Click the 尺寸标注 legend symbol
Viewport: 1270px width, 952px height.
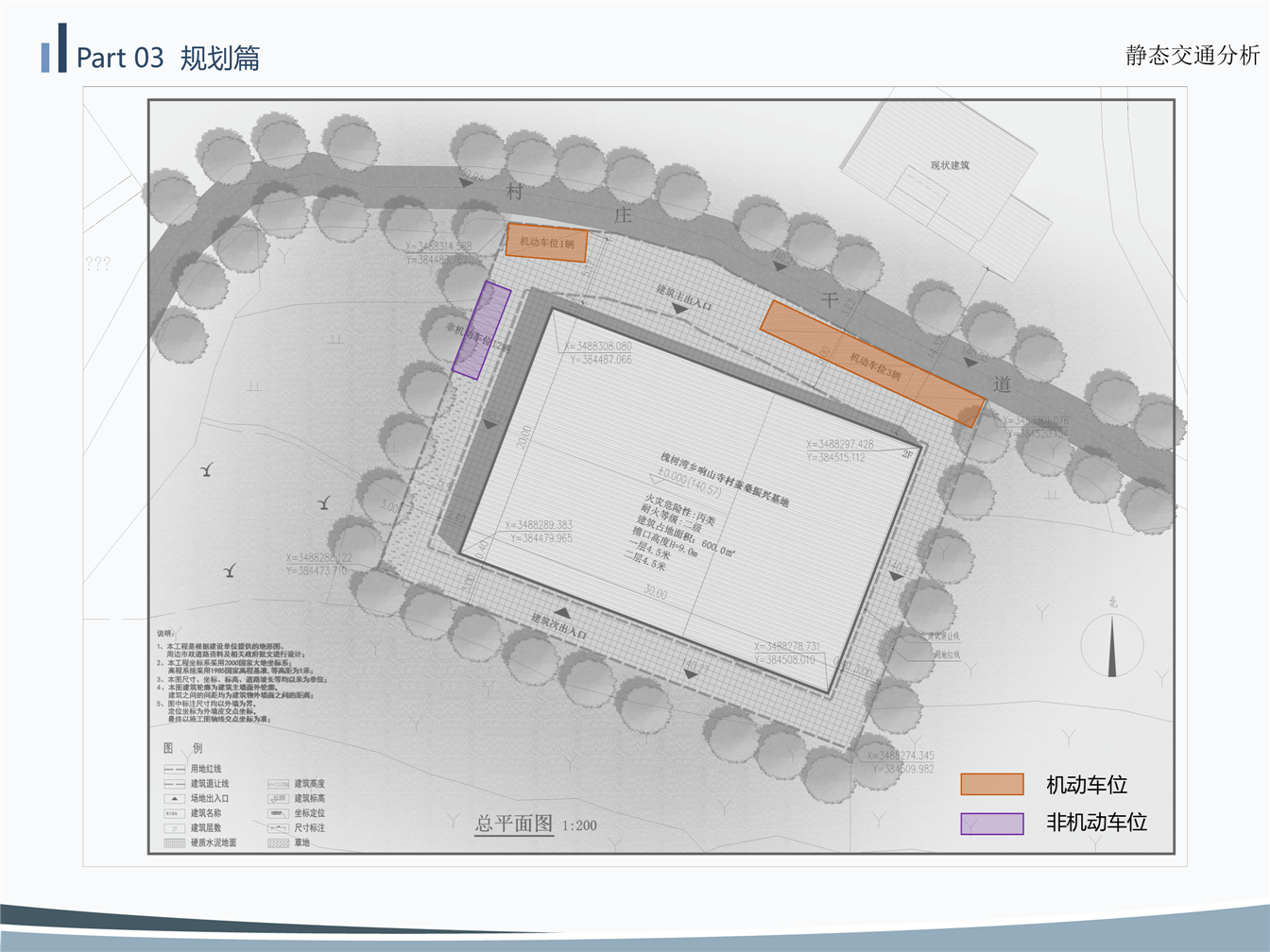click(278, 828)
